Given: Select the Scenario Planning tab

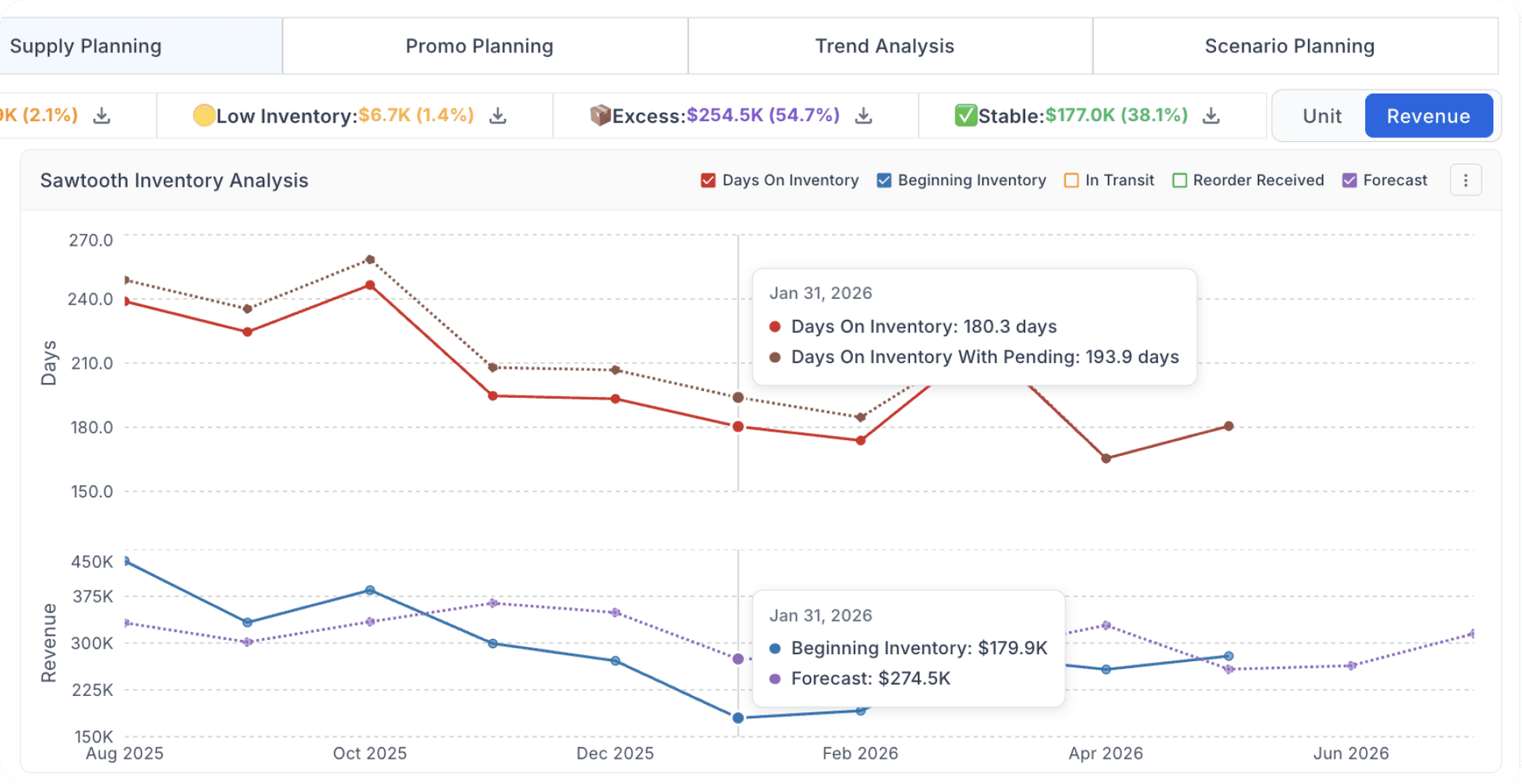Looking at the screenshot, I should [x=1290, y=45].
